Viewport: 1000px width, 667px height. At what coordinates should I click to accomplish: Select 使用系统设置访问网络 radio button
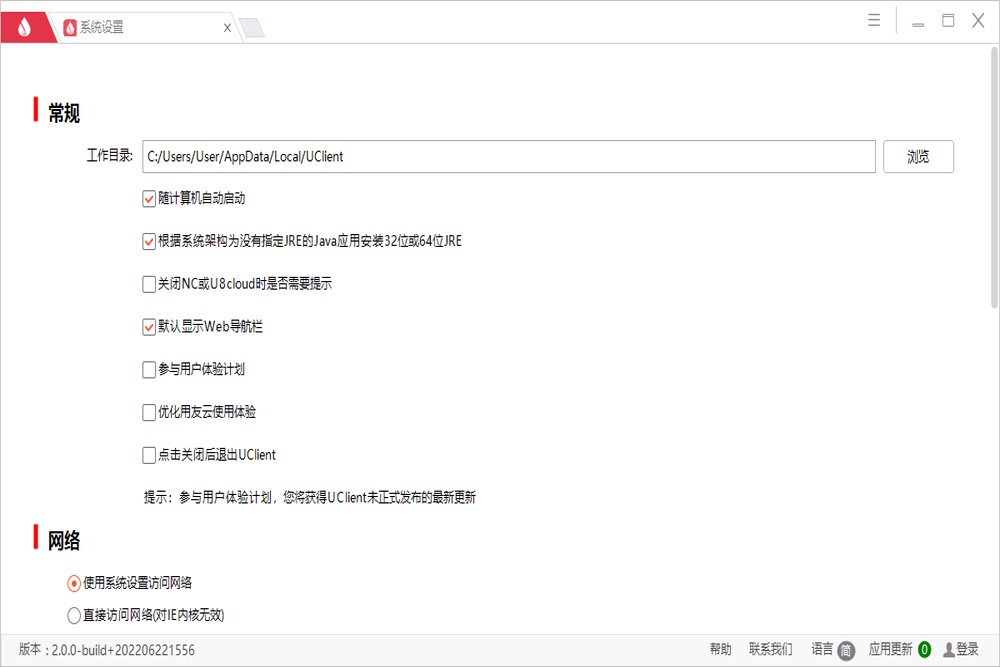74,583
